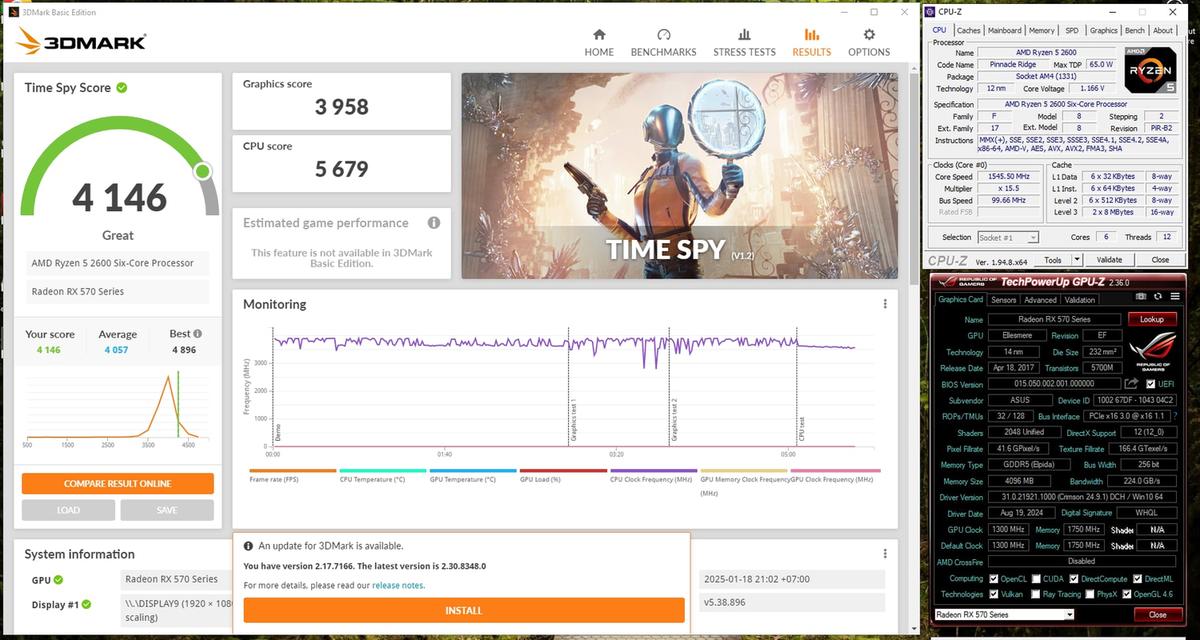Open the Socket #1 selection dropdown in CPU-Z
This screenshot has height=640, width=1200.
1007,237
